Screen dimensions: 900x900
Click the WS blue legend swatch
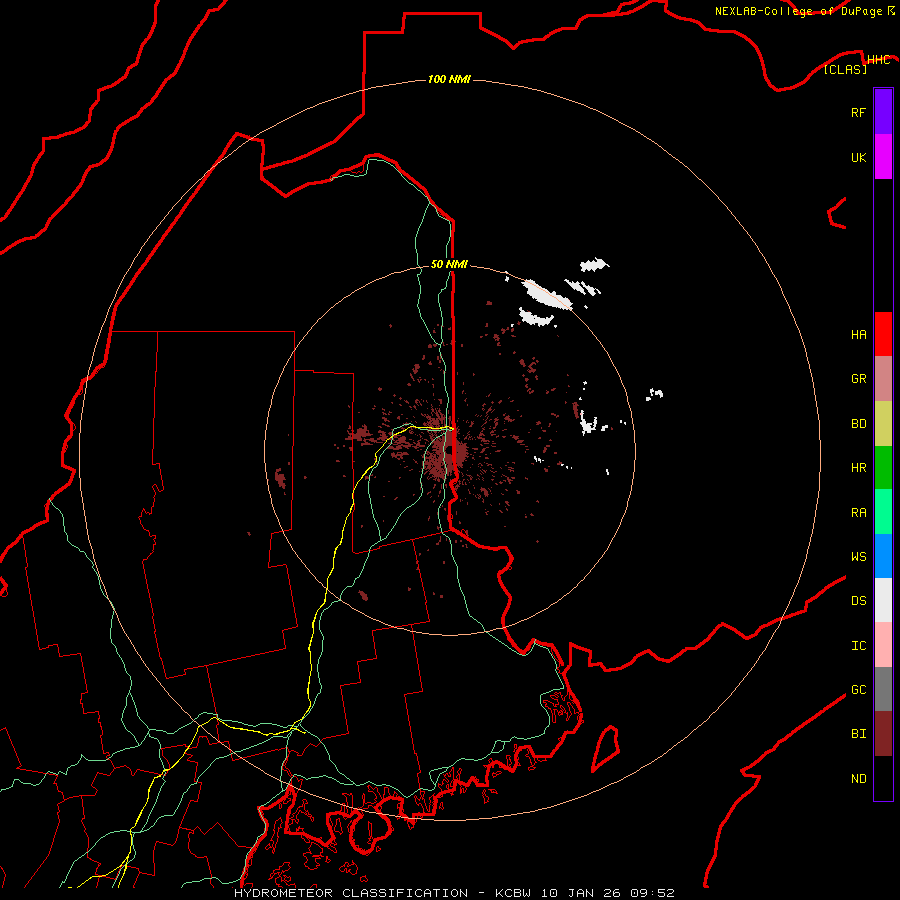[x=883, y=556]
